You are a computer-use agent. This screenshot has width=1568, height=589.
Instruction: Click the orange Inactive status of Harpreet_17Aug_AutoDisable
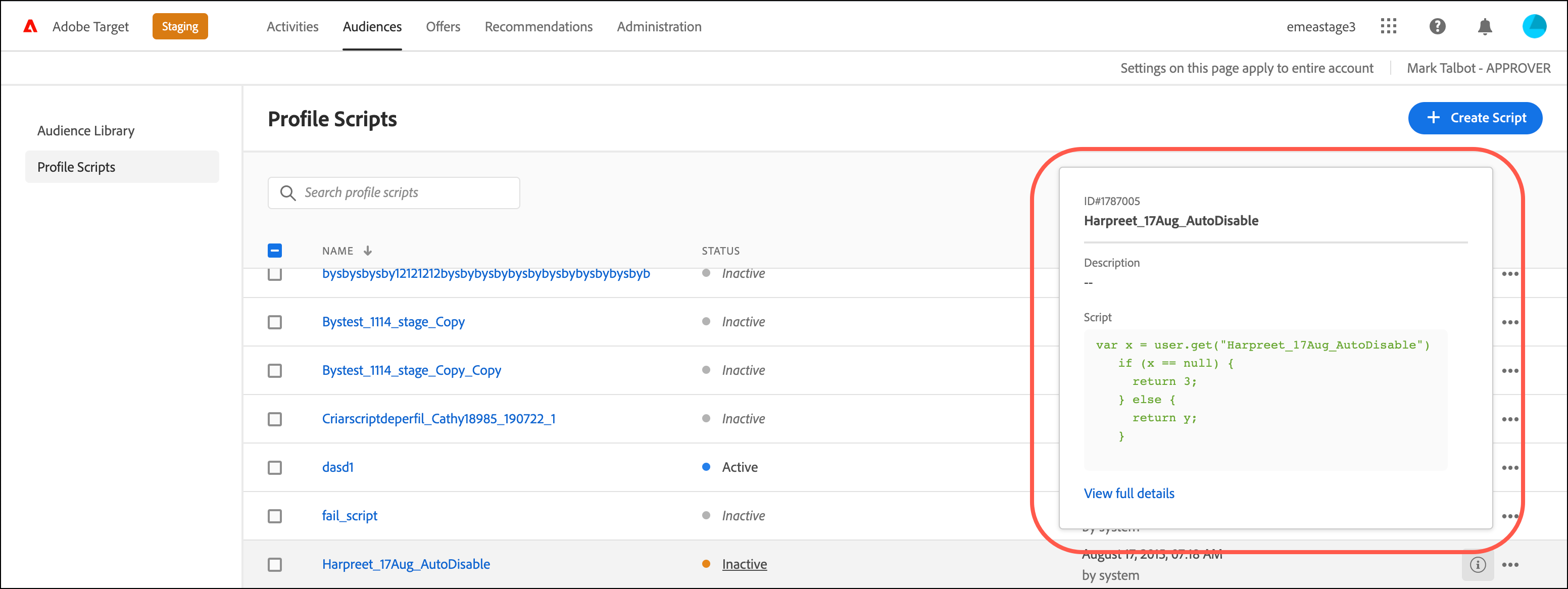[744, 564]
